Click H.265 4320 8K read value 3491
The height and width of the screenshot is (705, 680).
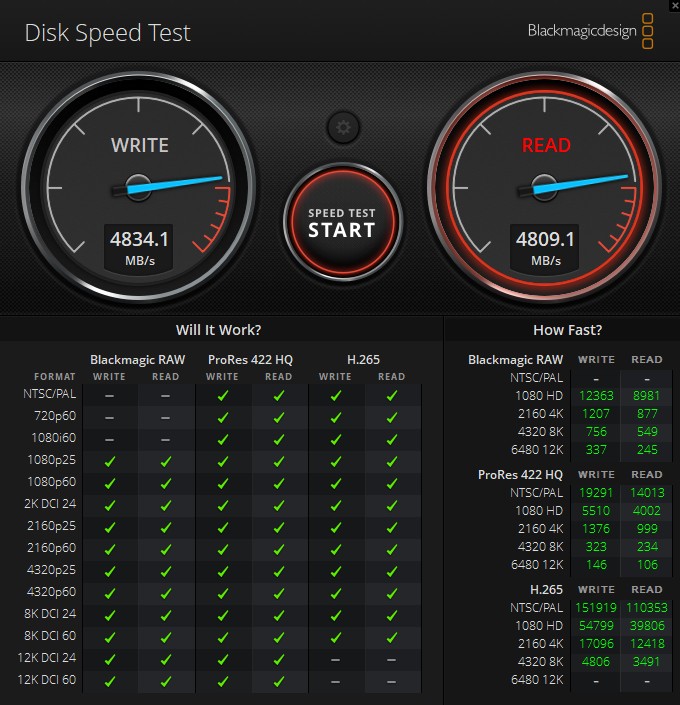[x=646, y=662]
